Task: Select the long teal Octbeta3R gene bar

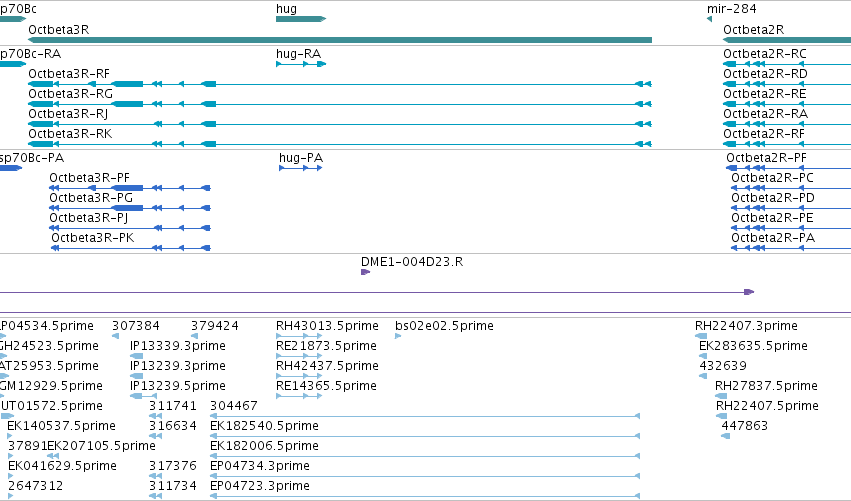Action: tap(340, 40)
